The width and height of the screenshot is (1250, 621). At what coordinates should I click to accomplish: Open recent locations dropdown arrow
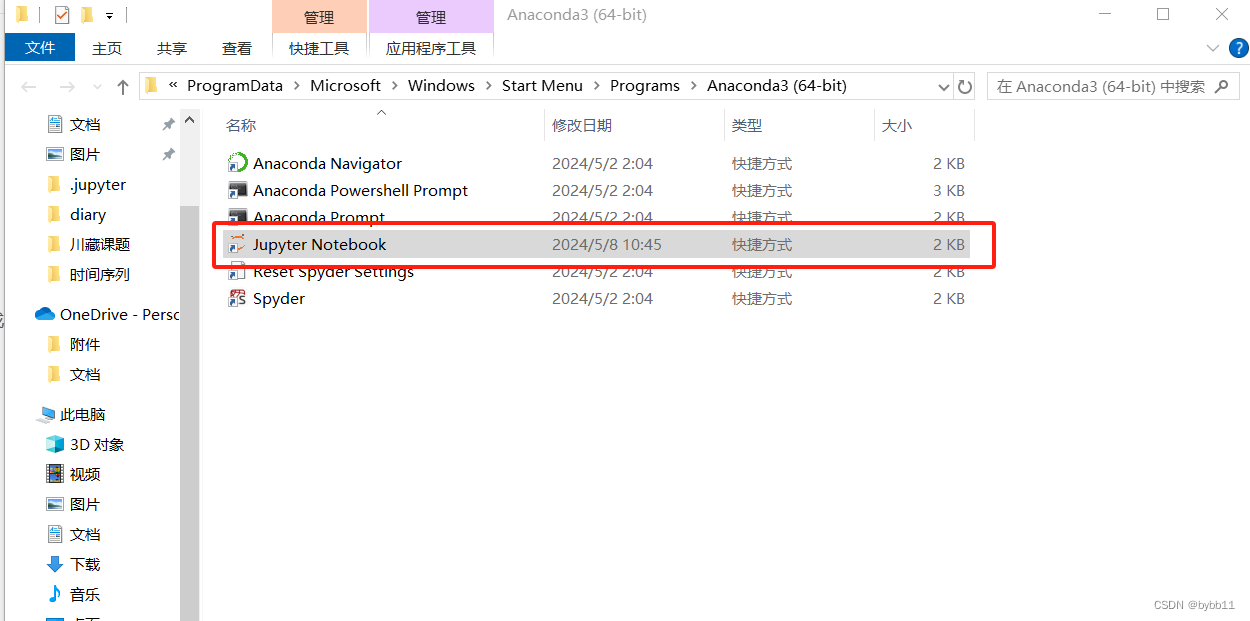(x=97, y=87)
